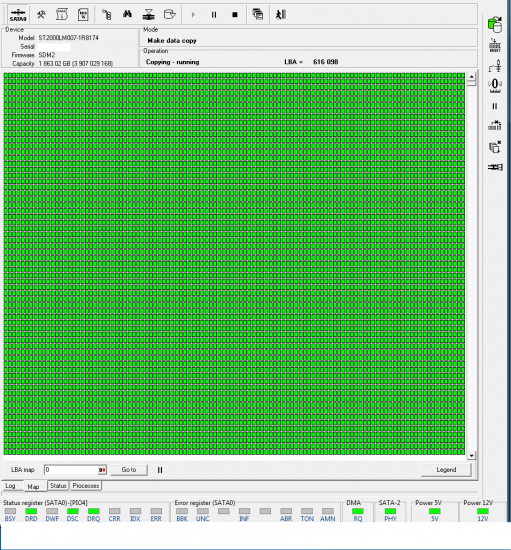Click the scroll-shaped icon after the tools icon

(62, 15)
